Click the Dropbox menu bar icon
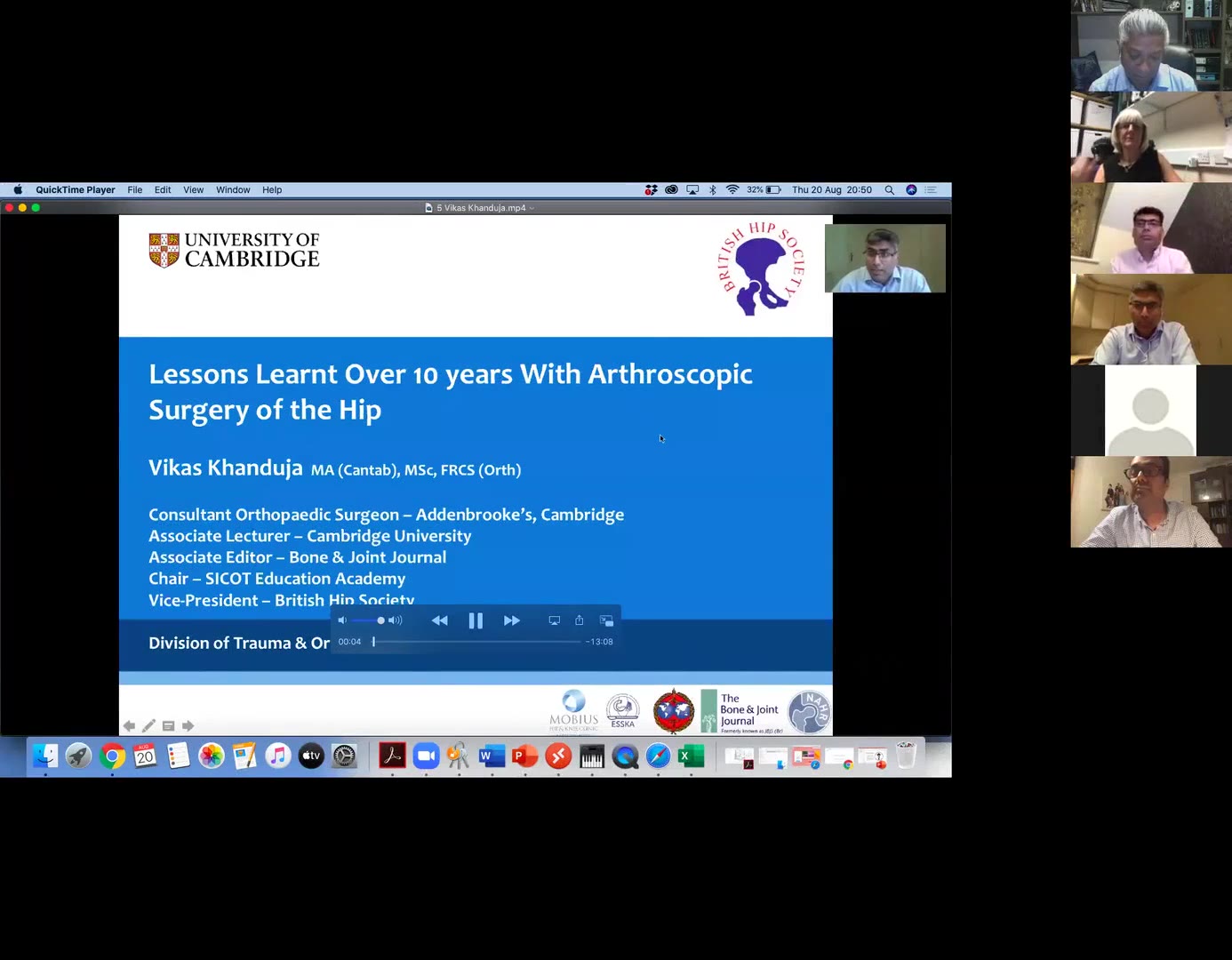 coord(652,189)
